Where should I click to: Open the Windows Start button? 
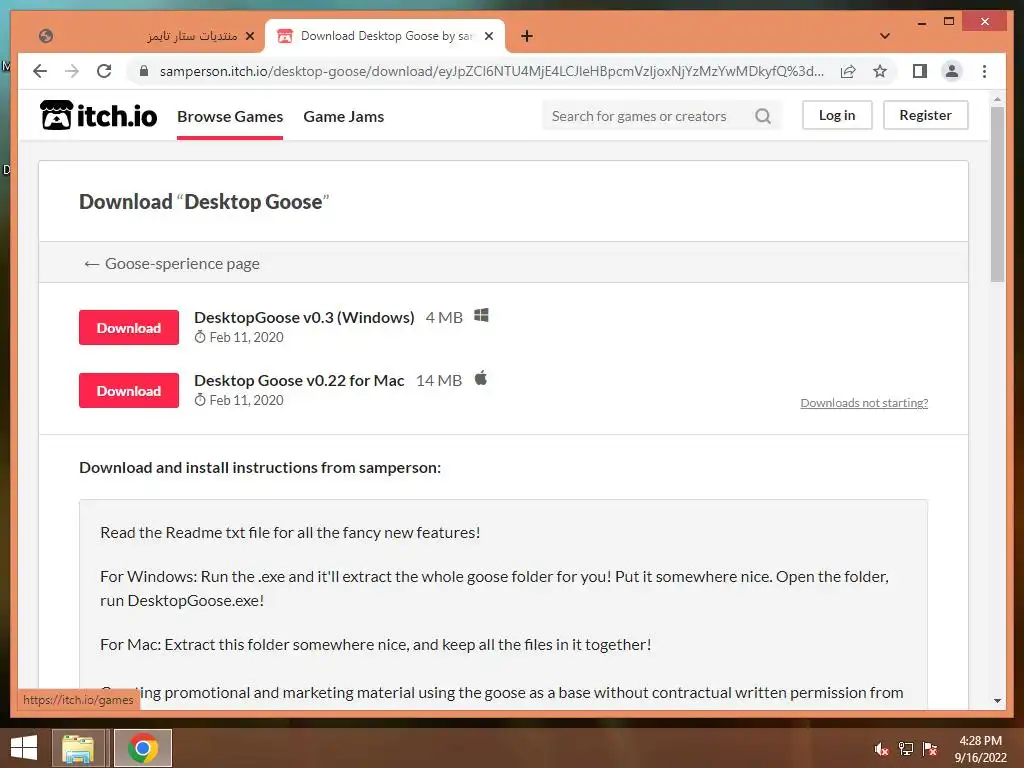pyautogui.click(x=24, y=748)
